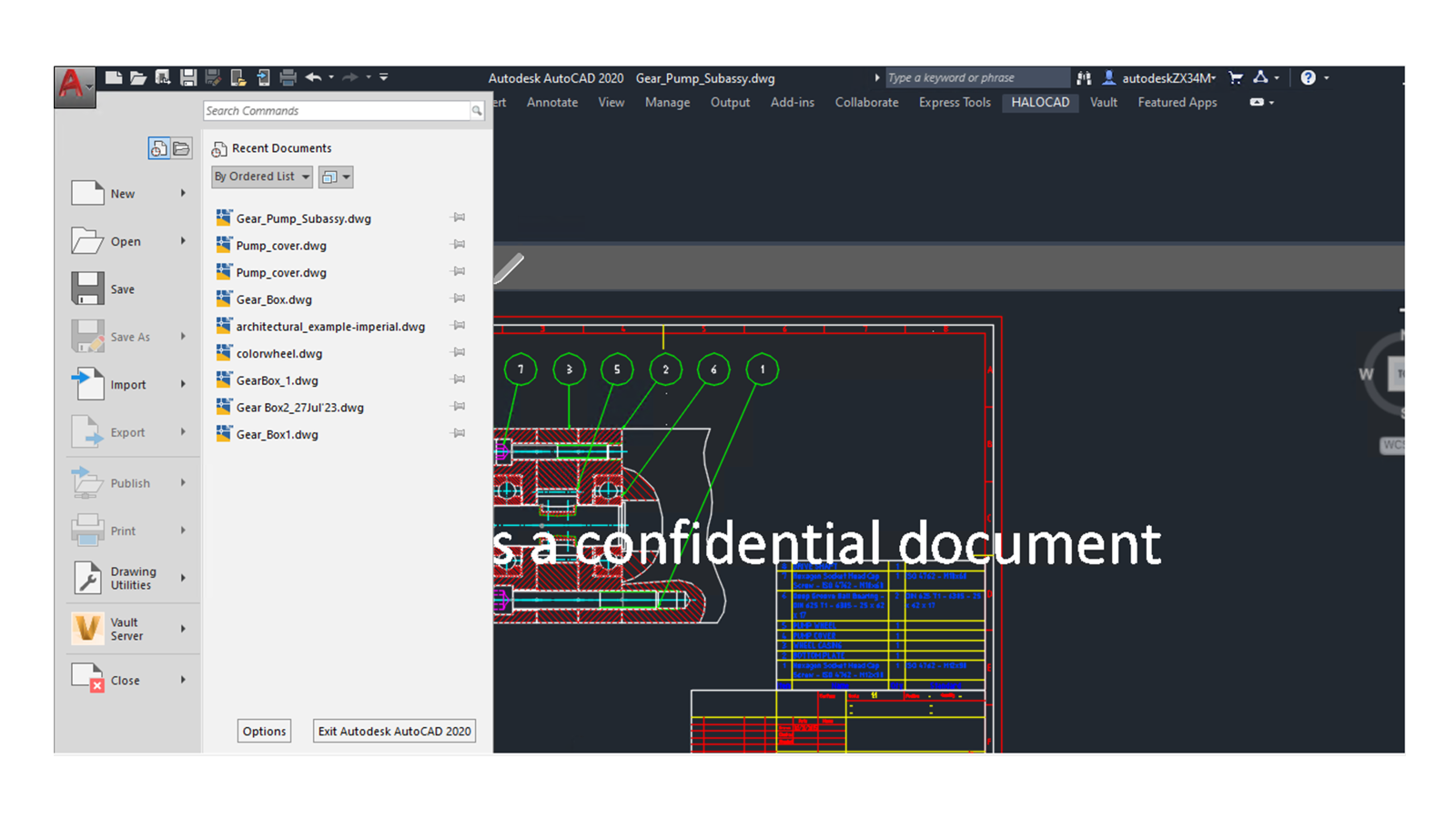Click the magnifier icon in Search Commands box
Image resolution: width=1456 pixels, height=819 pixels.
[x=476, y=111]
